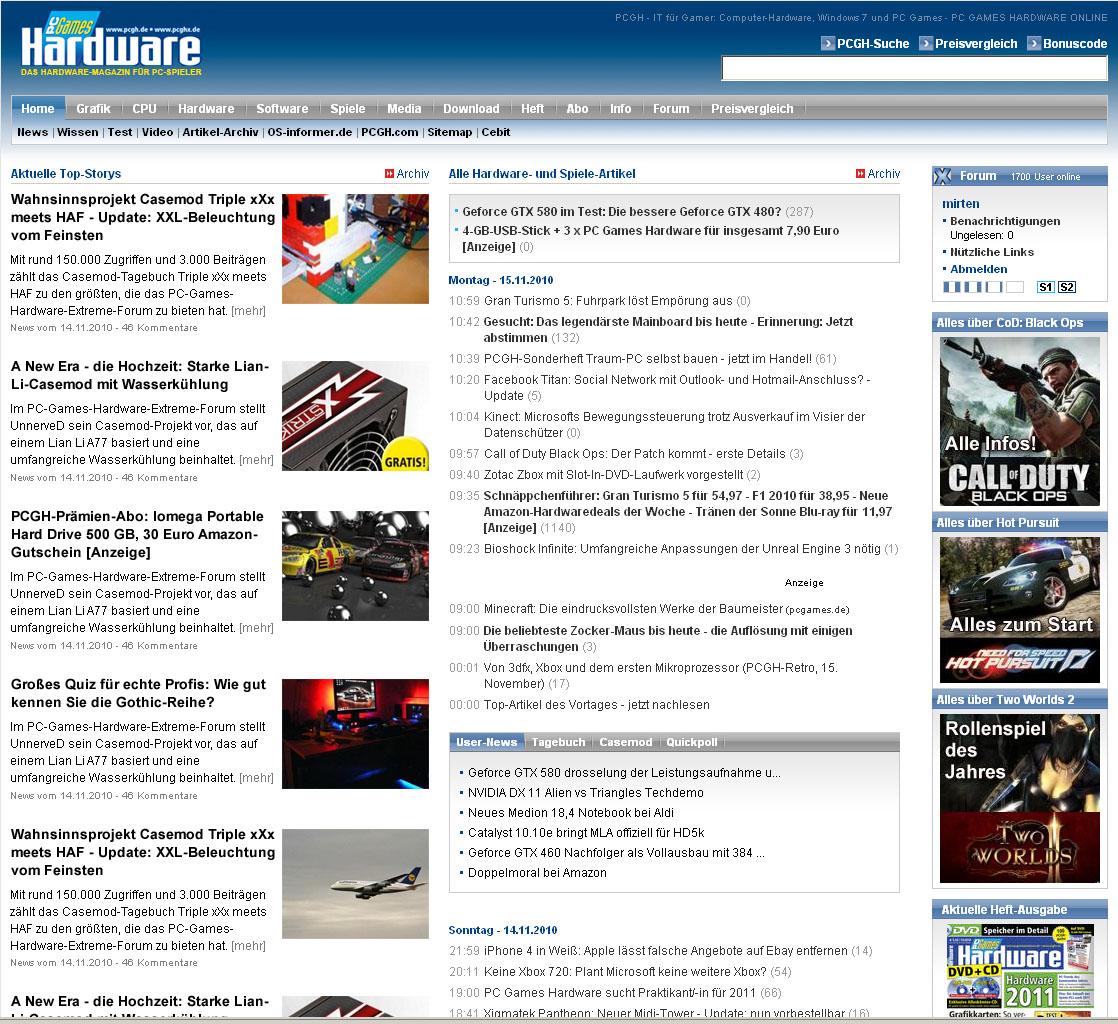The height and width of the screenshot is (1024, 1118).
Task: Open the Gran Turismo 5 Fuhrpark article
Action: (607, 301)
